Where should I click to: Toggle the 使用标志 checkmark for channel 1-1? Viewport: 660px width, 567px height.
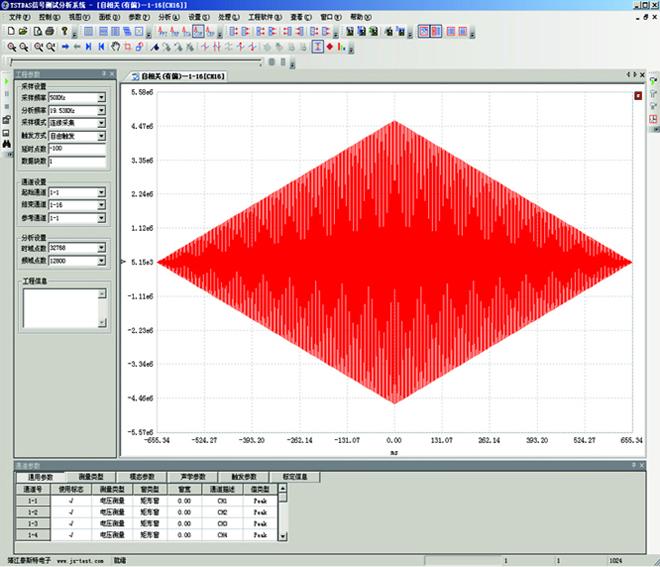(70, 500)
